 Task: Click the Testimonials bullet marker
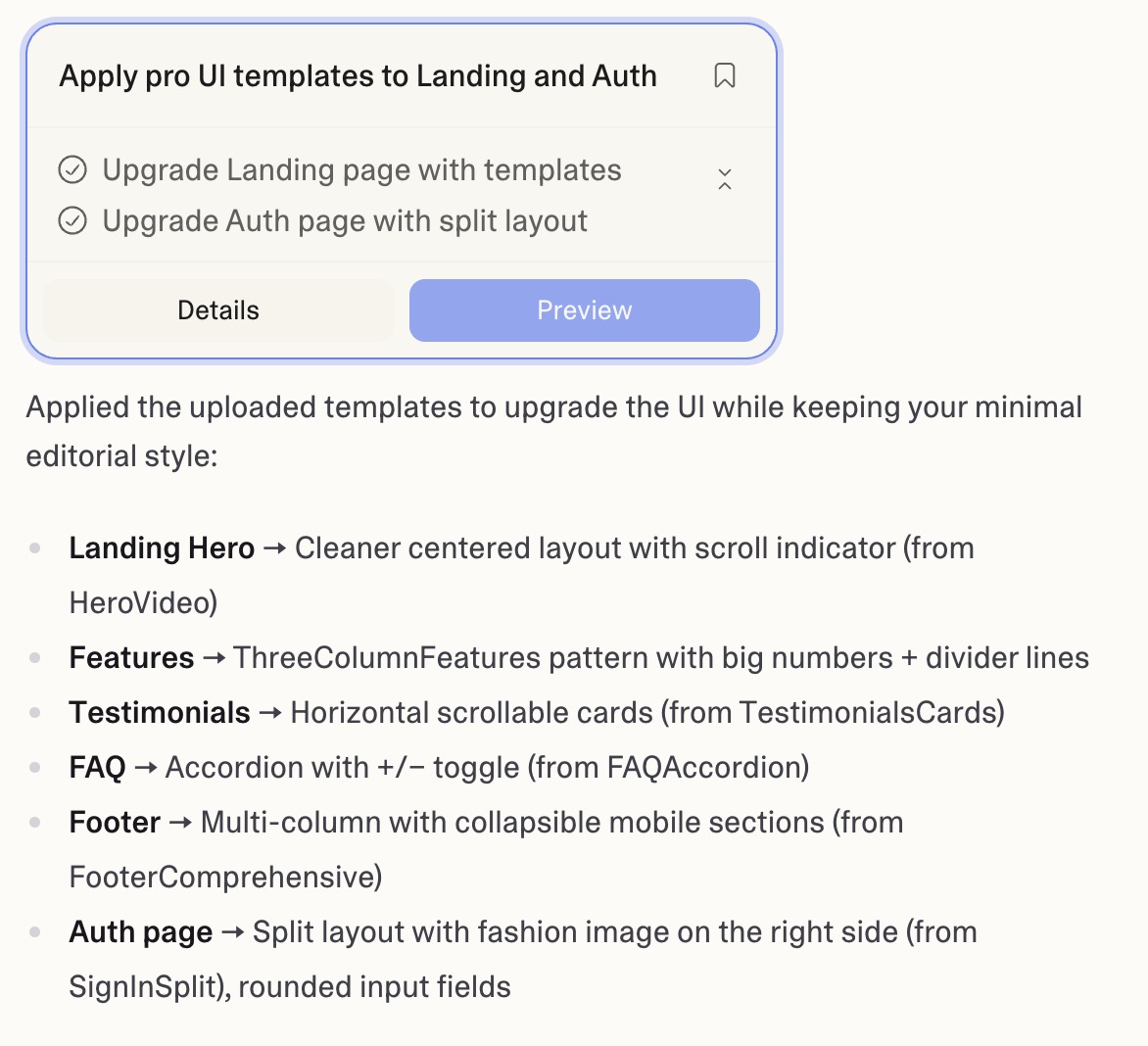37,712
